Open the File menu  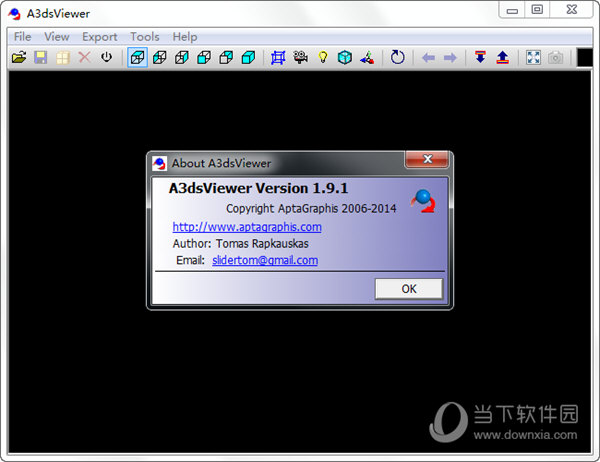pyautogui.click(x=23, y=37)
